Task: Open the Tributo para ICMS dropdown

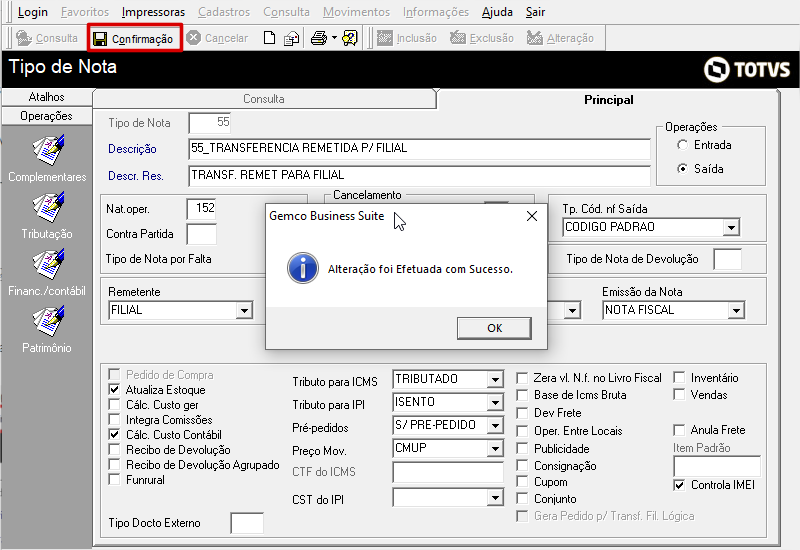Action: [x=495, y=380]
